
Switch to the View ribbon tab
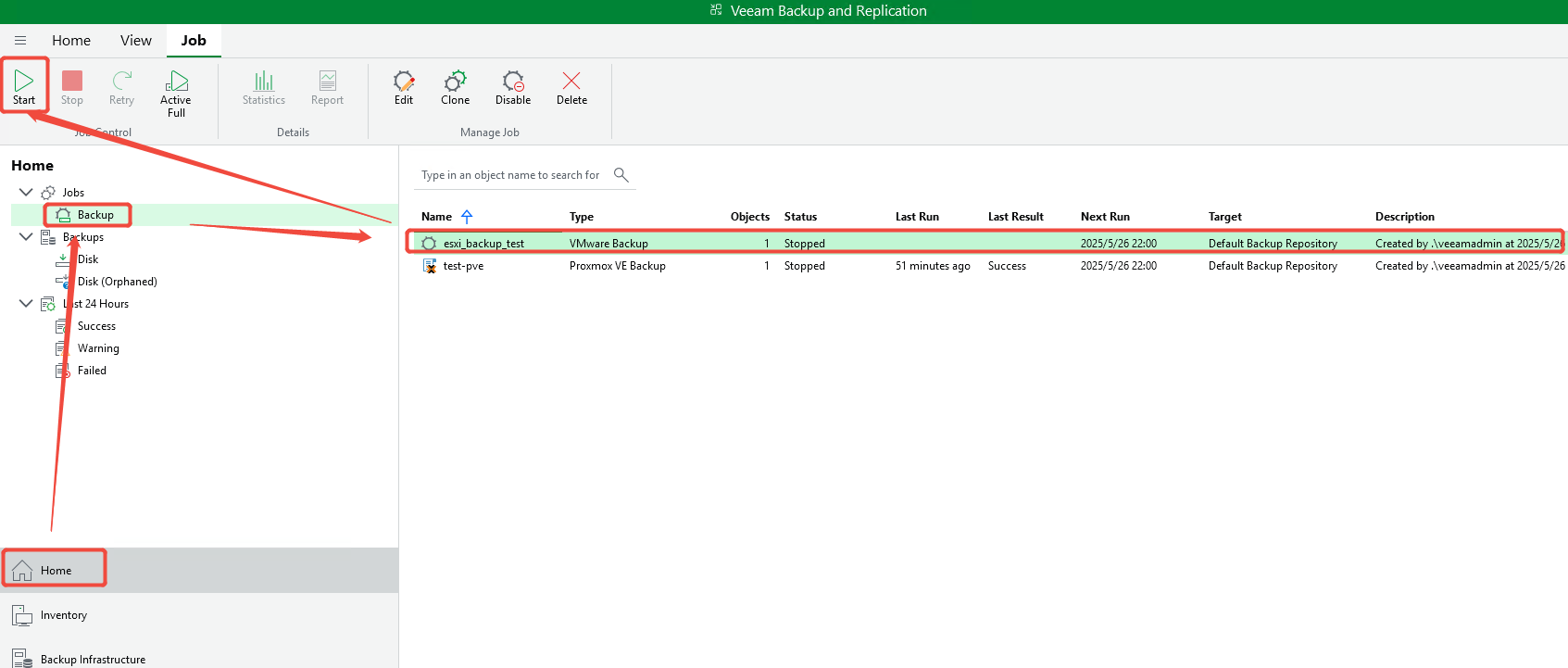coord(136,41)
